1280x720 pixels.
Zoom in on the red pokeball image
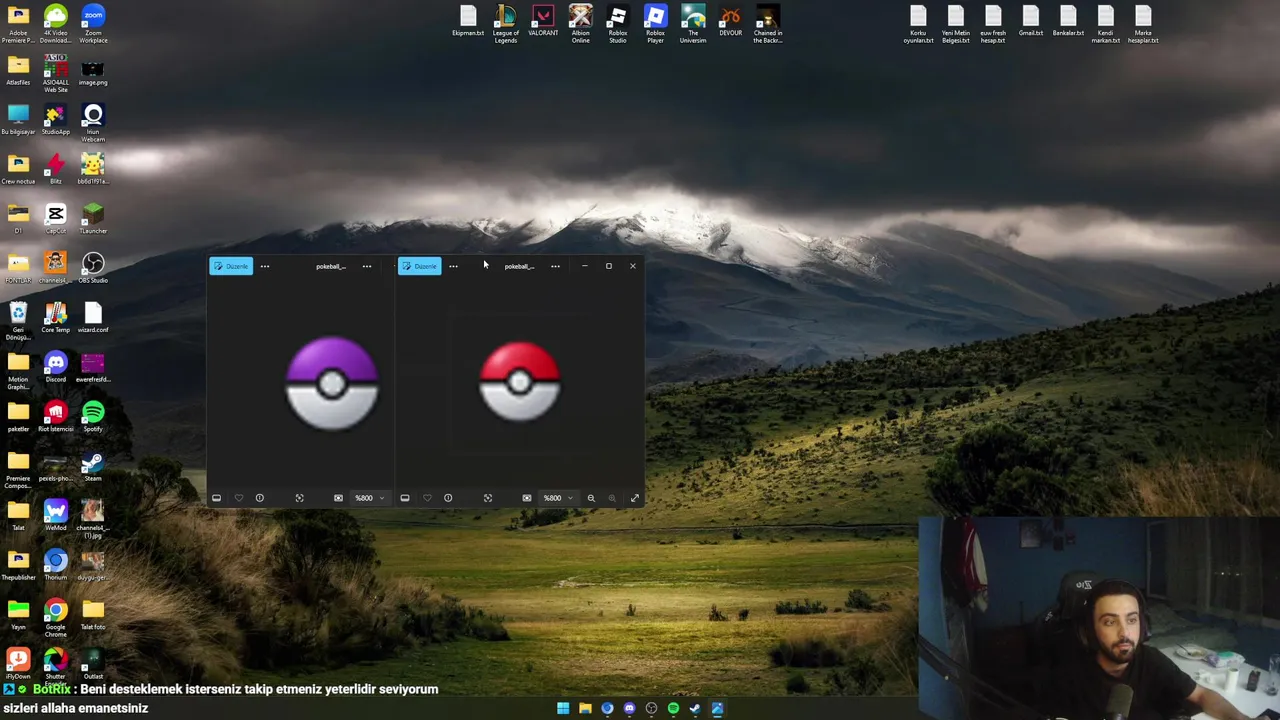click(x=612, y=498)
